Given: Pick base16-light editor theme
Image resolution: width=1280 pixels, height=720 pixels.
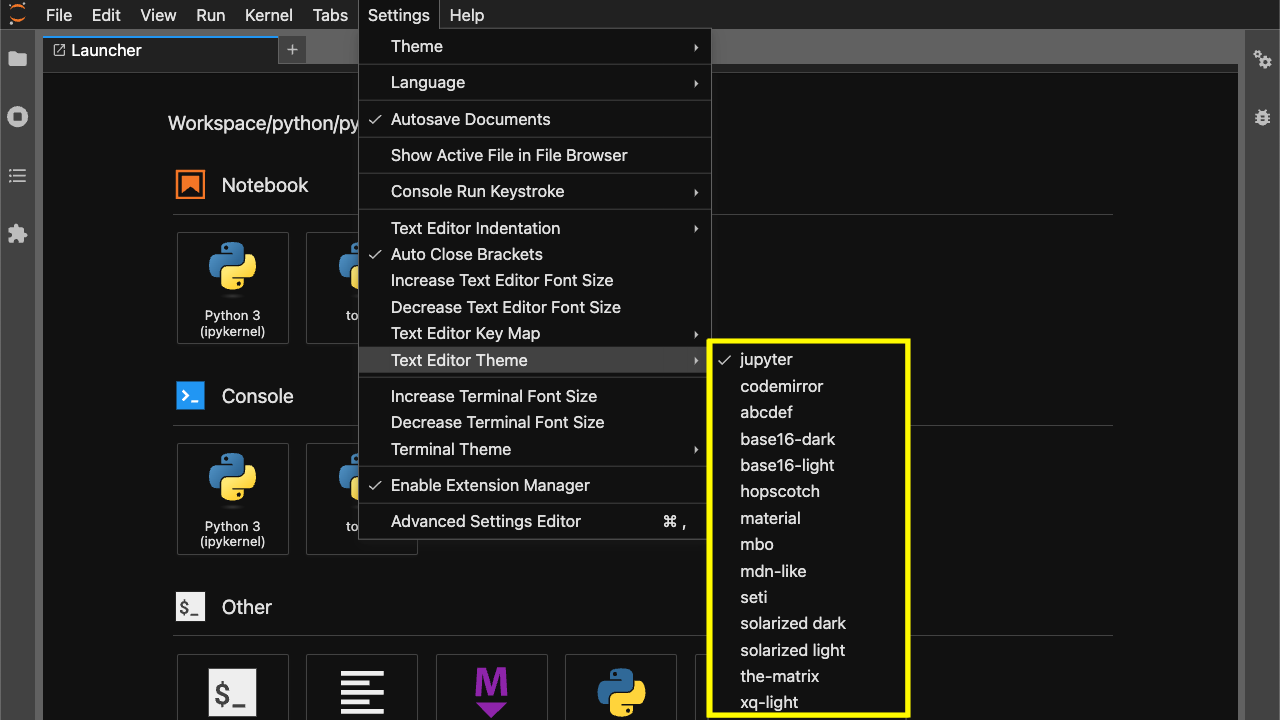Looking at the screenshot, I should point(808,465).
